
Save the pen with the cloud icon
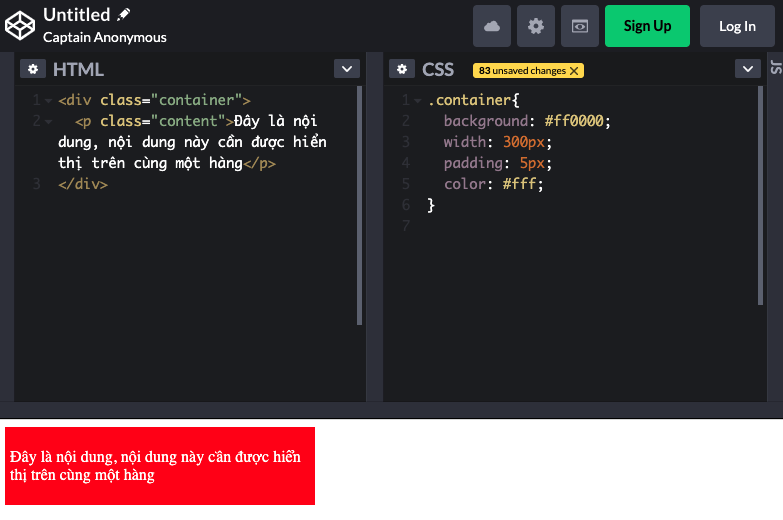[492, 26]
